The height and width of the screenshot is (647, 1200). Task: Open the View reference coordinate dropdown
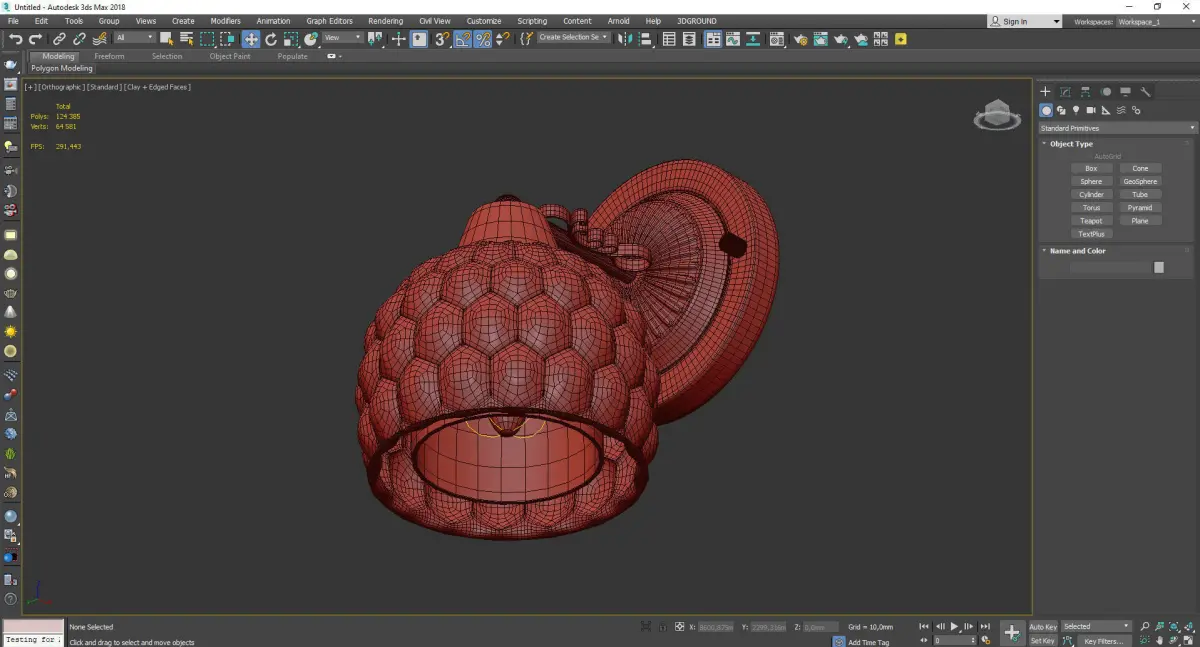(x=342, y=38)
